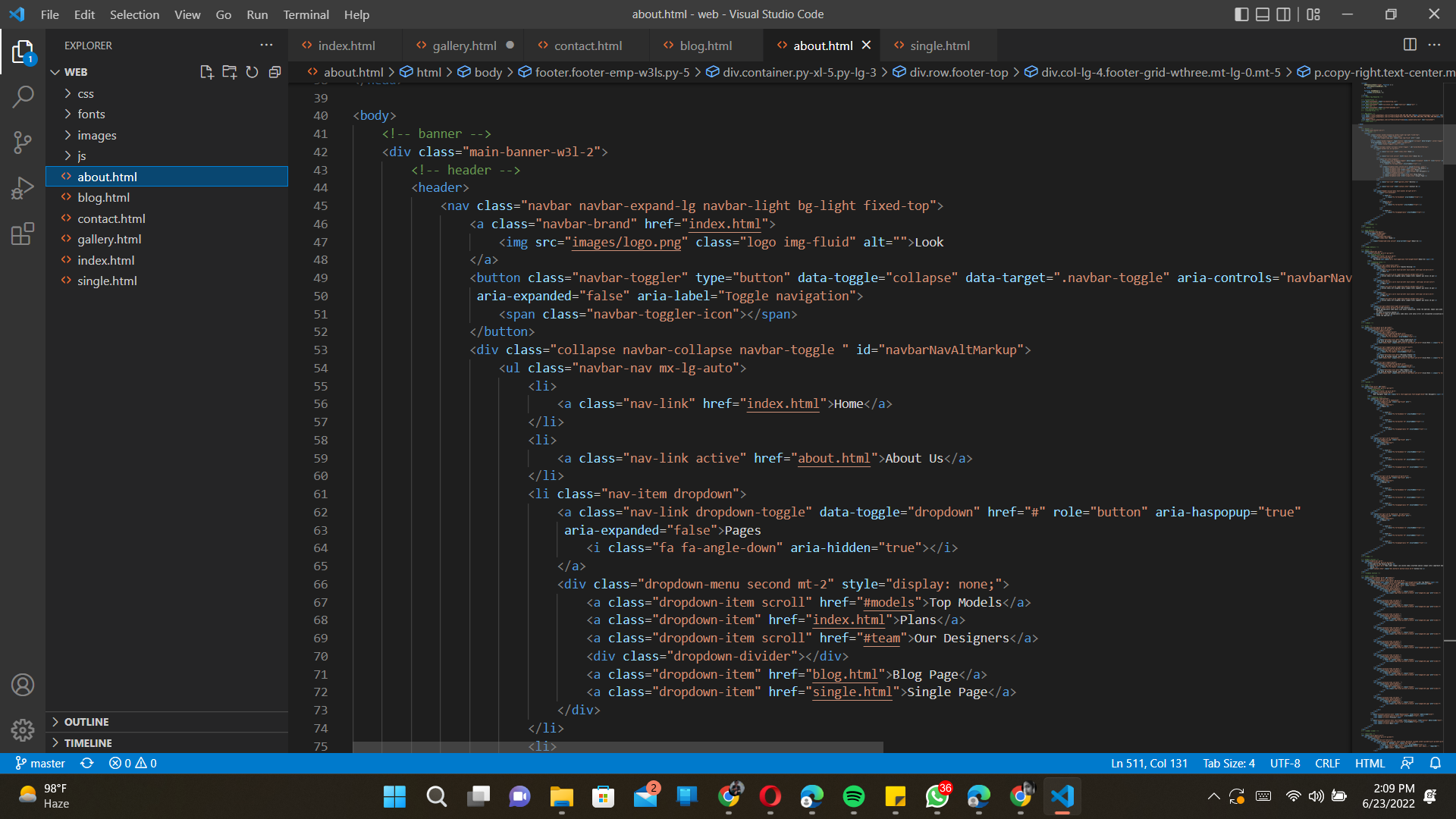
Task: Open the Manage settings gear
Action: tap(23, 730)
